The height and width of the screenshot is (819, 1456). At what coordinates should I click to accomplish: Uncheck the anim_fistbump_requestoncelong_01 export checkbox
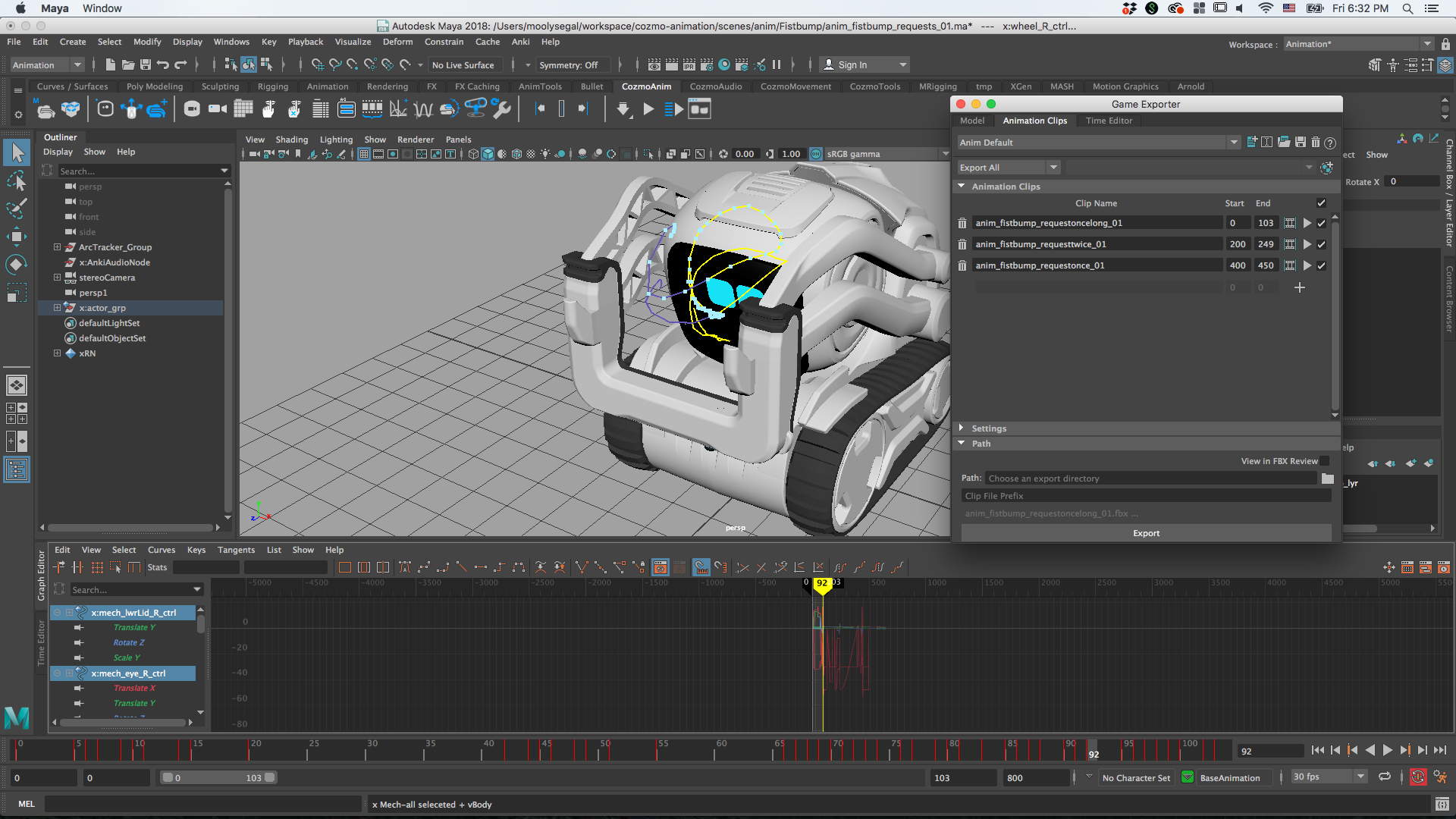click(x=1321, y=223)
